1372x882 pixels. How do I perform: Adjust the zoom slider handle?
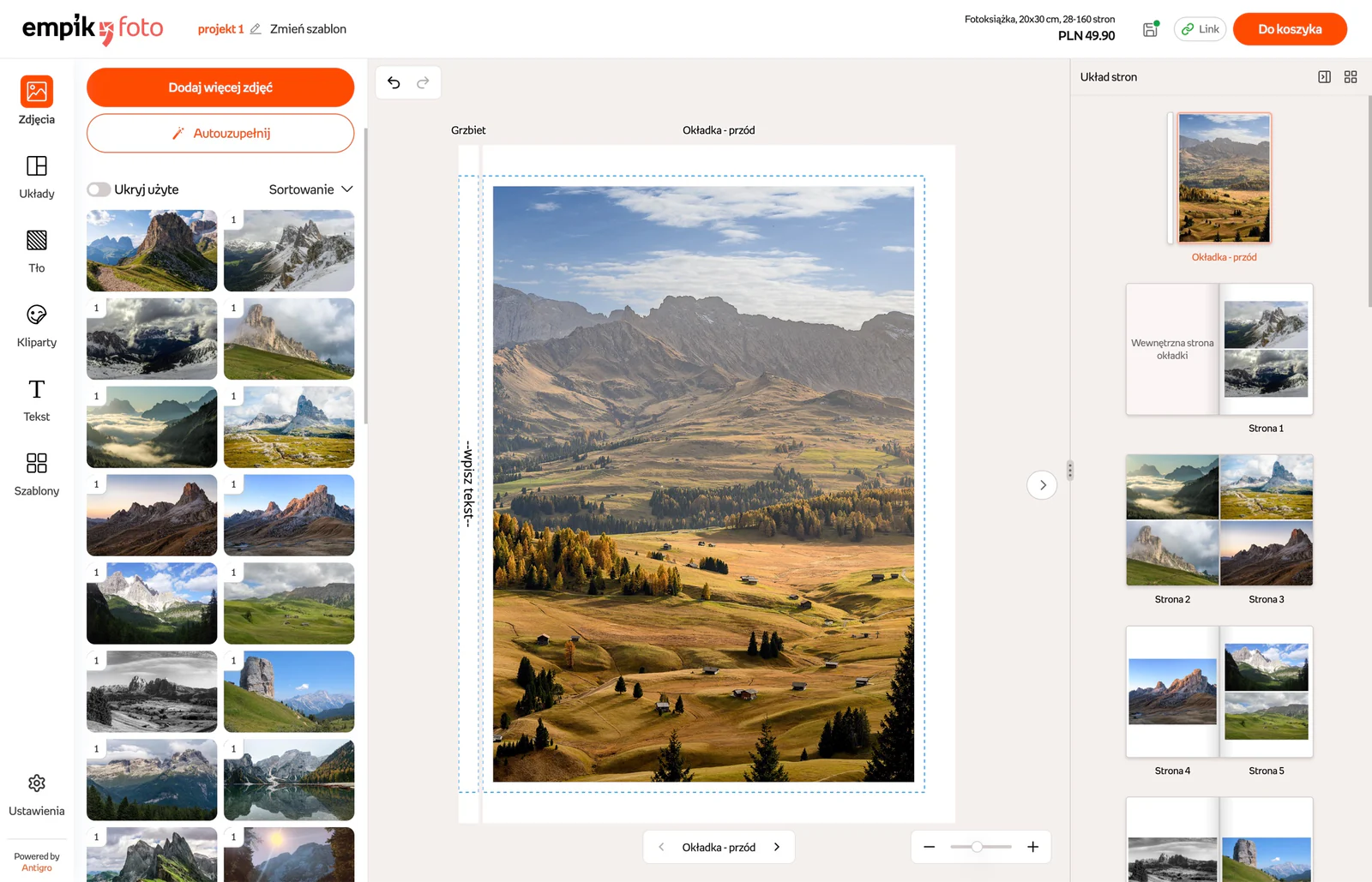click(977, 847)
